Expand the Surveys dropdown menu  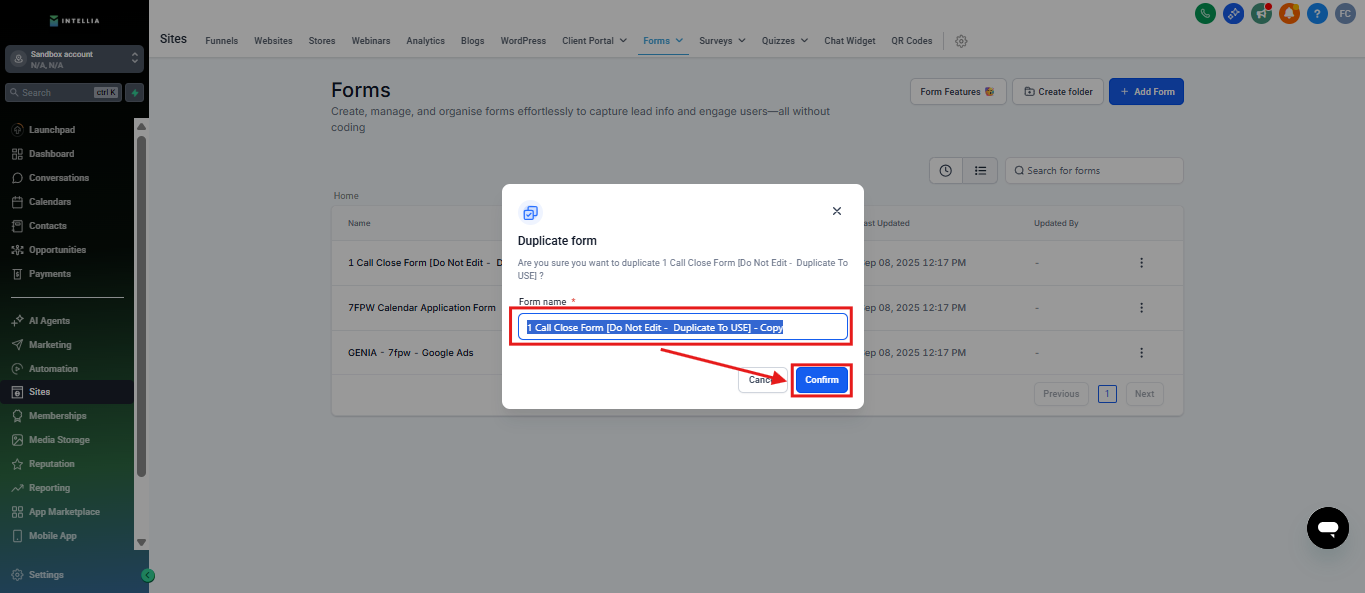722,41
